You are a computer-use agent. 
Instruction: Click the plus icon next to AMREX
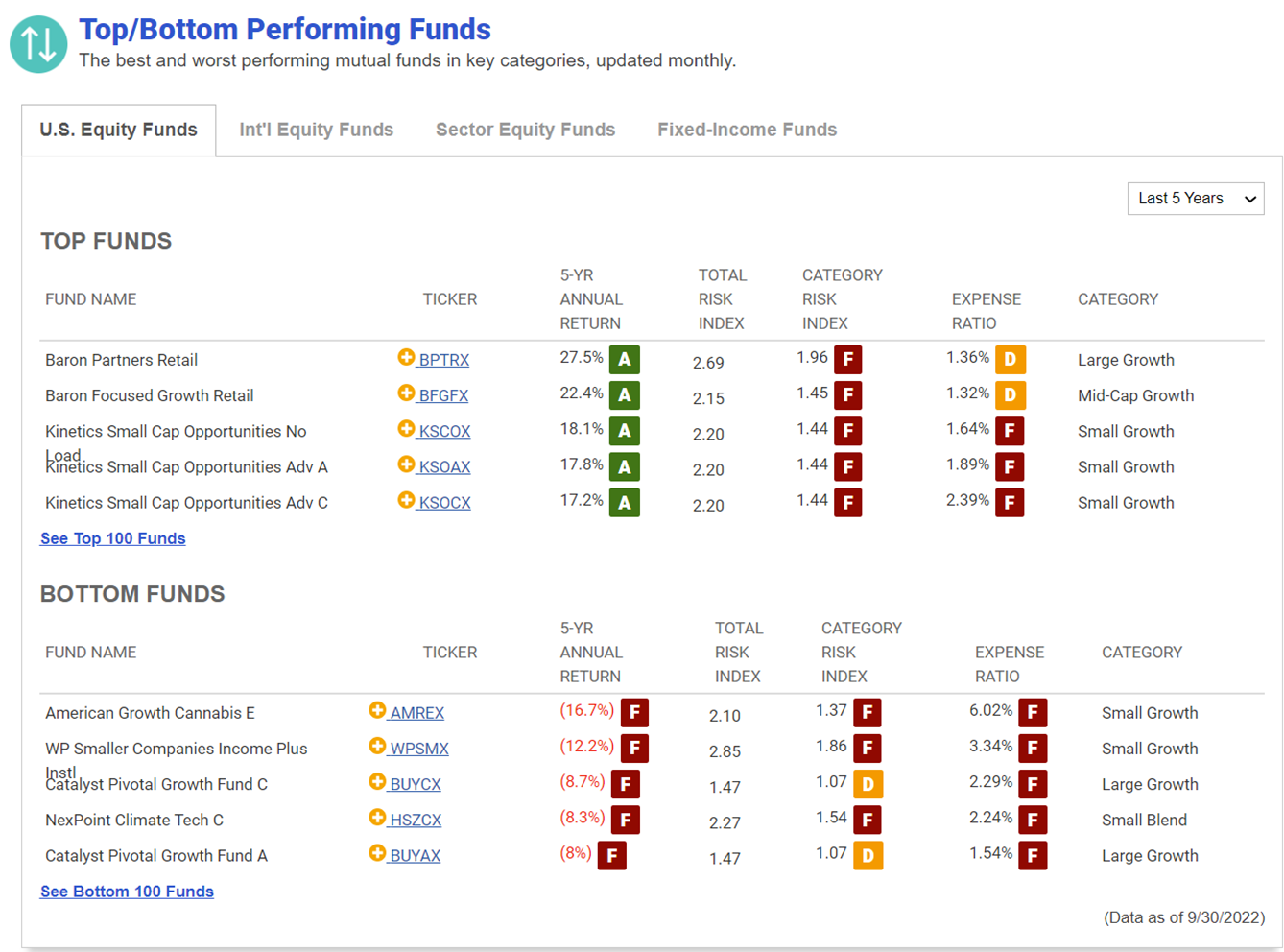click(377, 710)
